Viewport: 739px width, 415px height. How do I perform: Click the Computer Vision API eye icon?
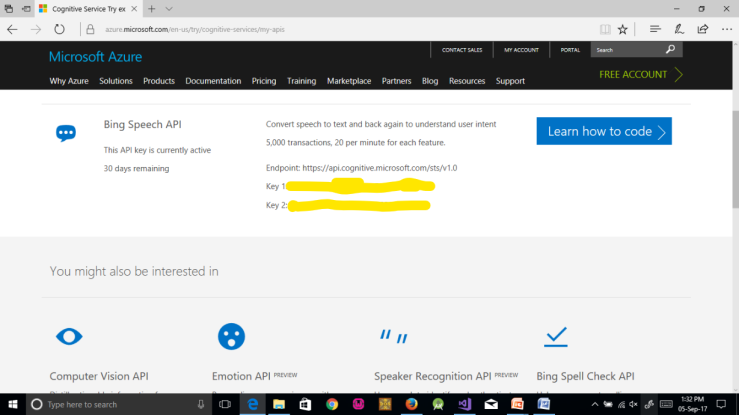69,336
